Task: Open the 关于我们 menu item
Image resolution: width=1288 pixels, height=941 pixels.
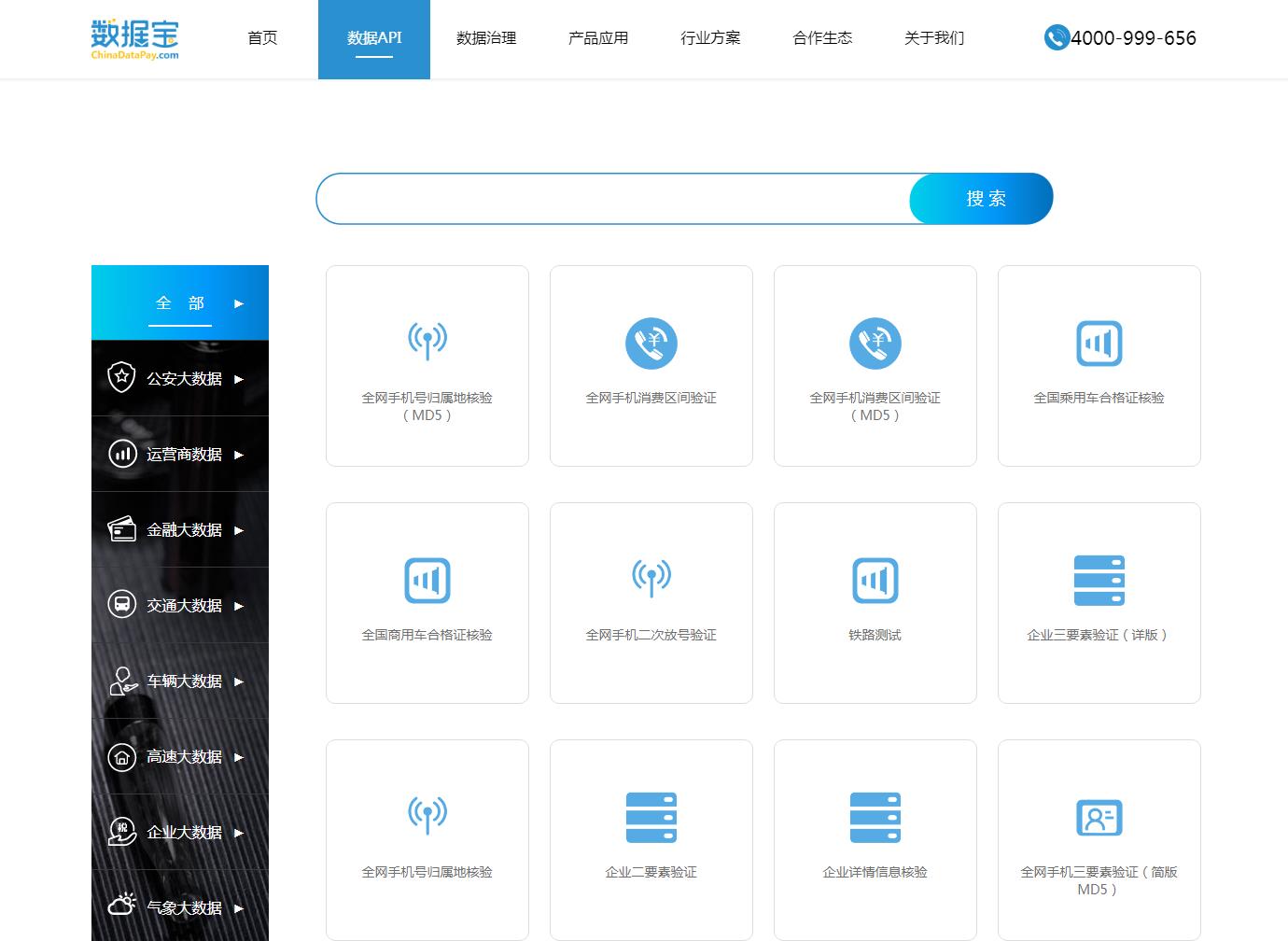Action: click(934, 38)
